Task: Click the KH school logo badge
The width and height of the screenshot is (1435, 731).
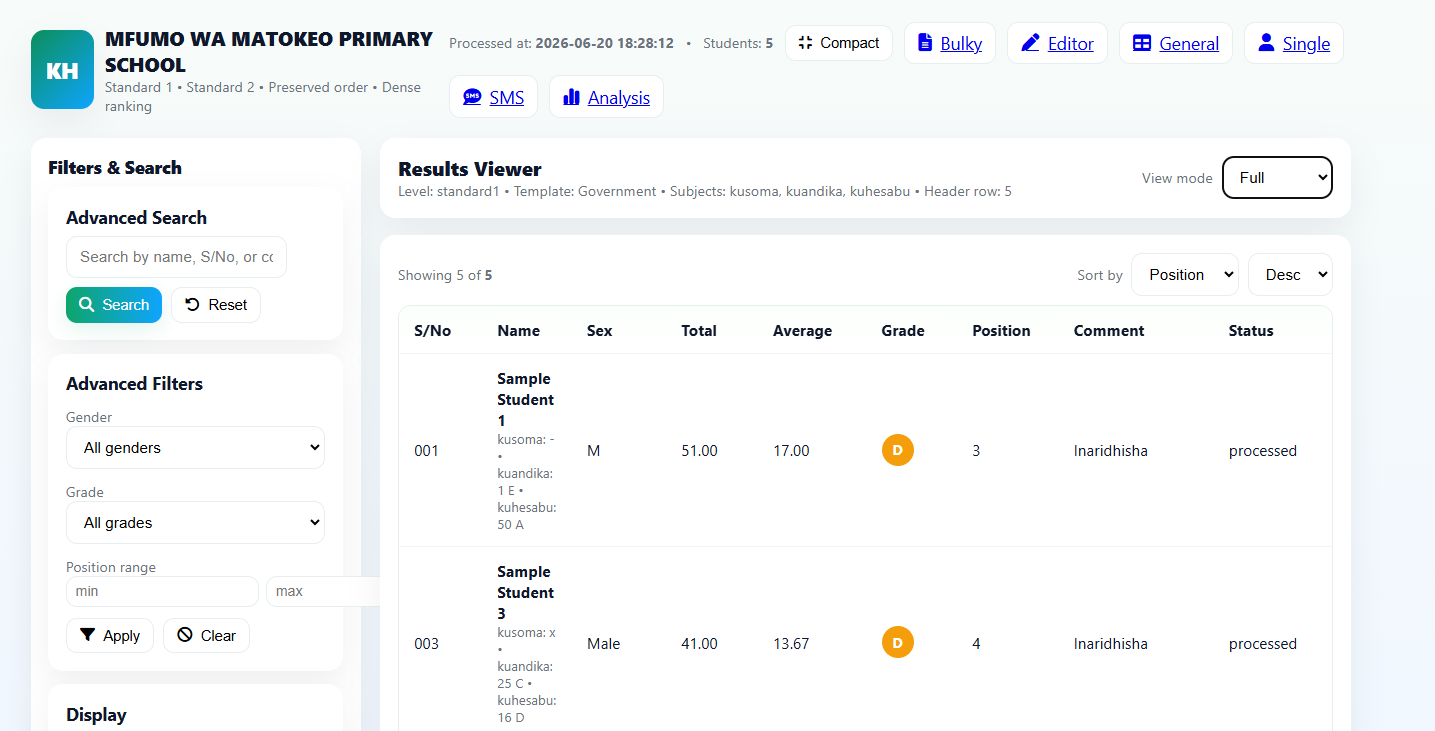Action: (62, 70)
